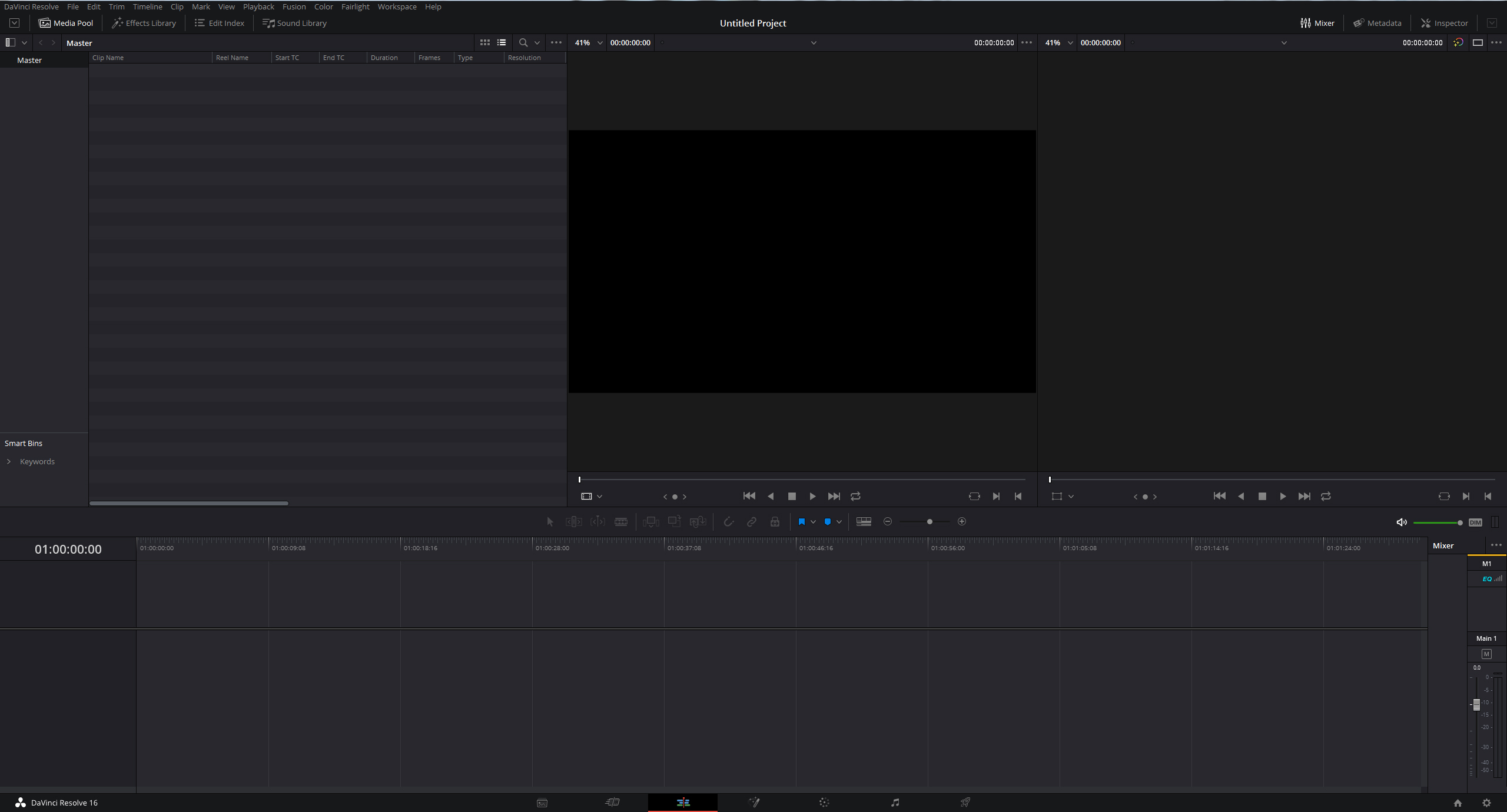Select the Trim edit mode tool

[x=573, y=522]
